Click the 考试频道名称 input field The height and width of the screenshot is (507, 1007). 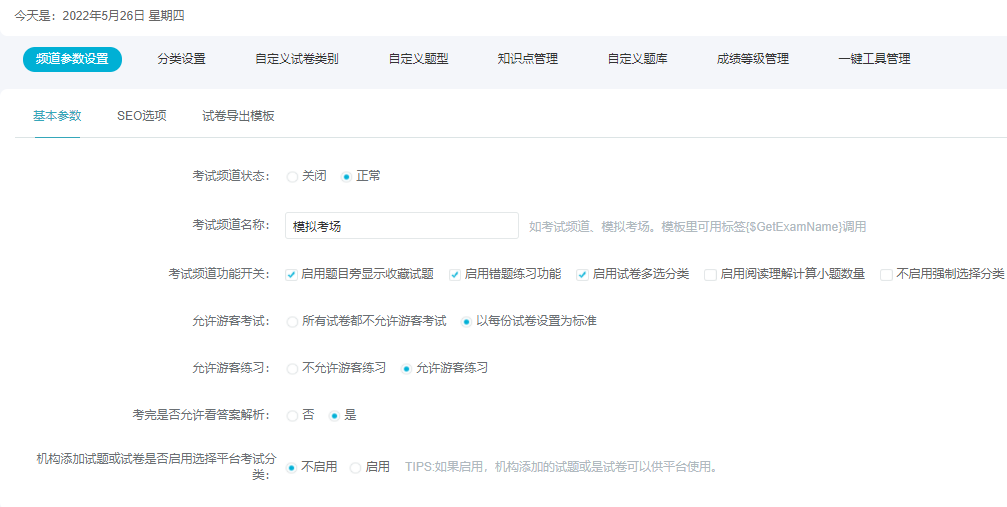401,226
